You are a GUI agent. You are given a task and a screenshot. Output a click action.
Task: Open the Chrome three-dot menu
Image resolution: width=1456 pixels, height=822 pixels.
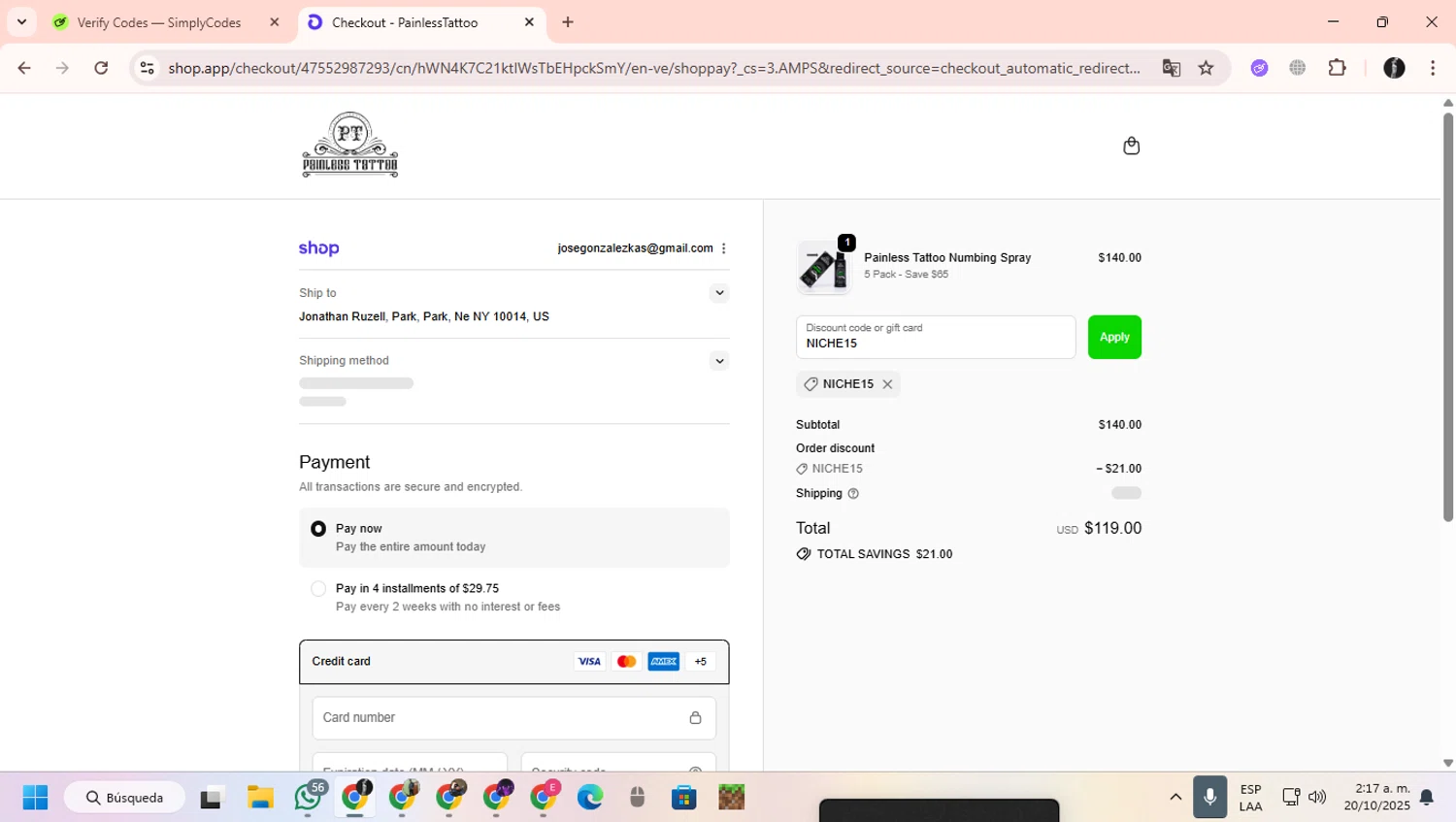[1433, 68]
